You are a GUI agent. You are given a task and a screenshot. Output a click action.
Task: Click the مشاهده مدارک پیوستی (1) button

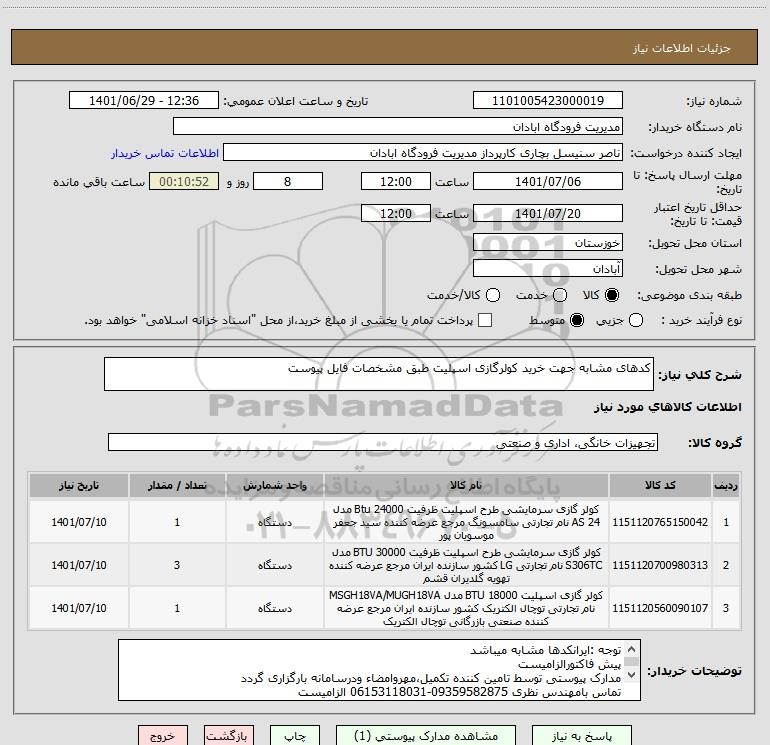(426, 736)
